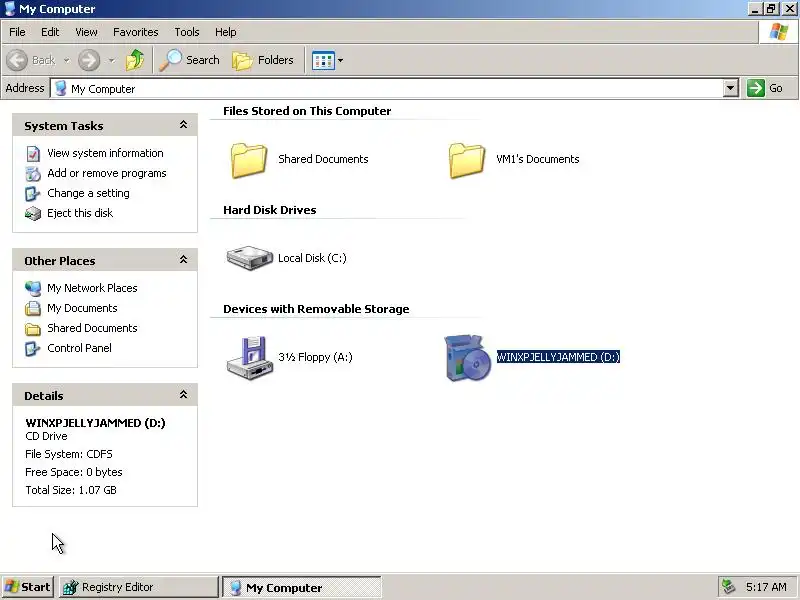Go up one folder level

point(135,60)
